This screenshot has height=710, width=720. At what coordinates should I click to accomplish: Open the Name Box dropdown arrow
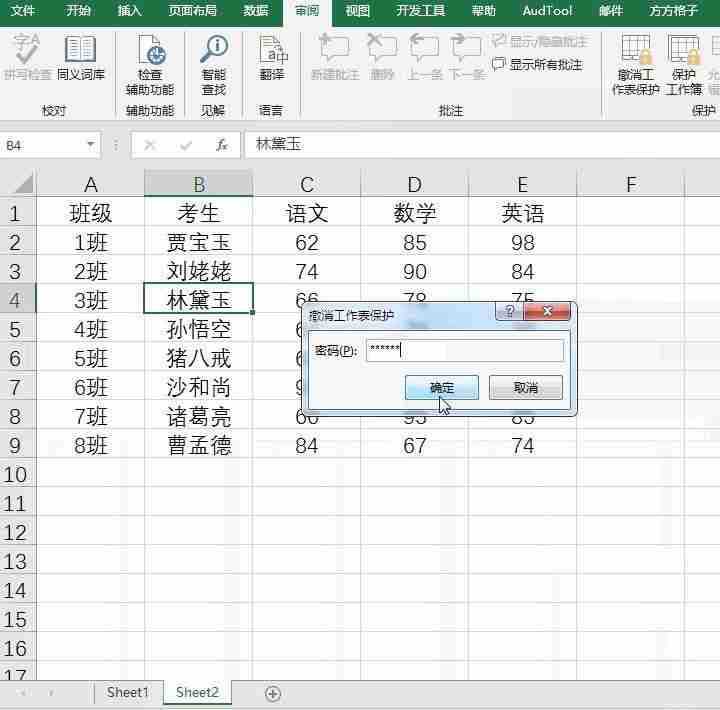point(91,145)
